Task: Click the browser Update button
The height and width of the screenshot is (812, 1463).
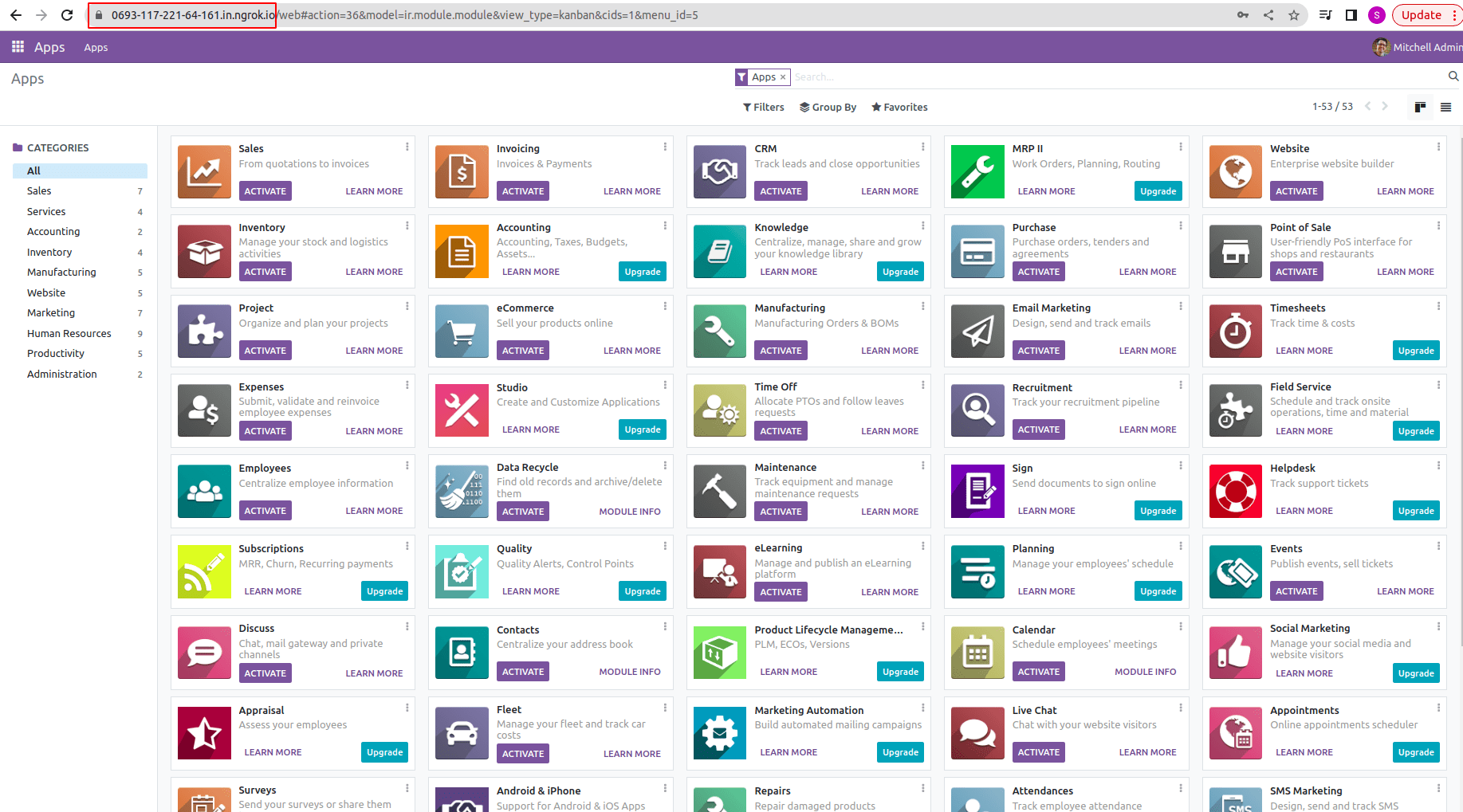Action: (1426, 15)
